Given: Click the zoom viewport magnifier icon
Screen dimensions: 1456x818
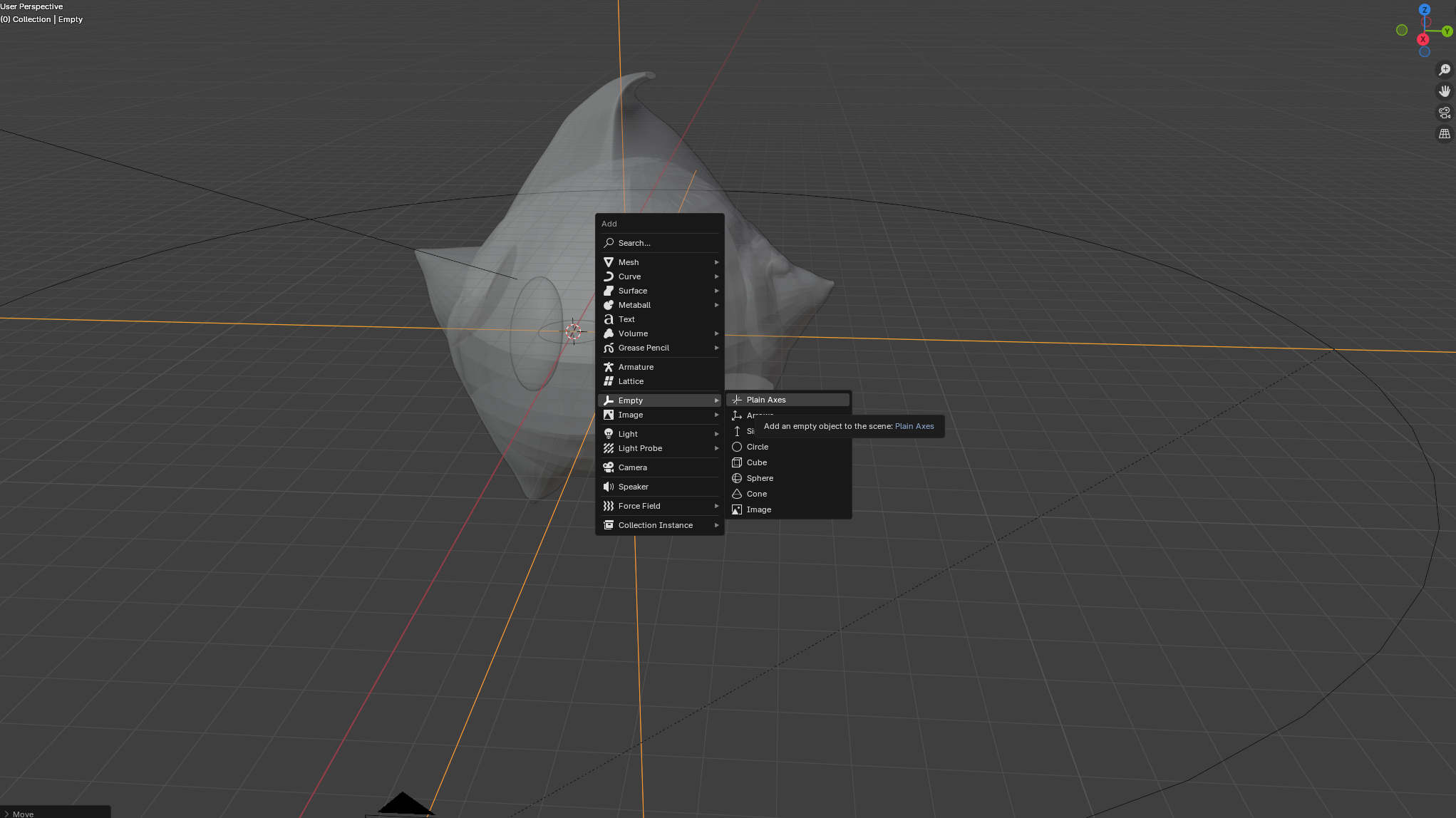Looking at the screenshot, I should pyautogui.click(x=1444, y=70).
